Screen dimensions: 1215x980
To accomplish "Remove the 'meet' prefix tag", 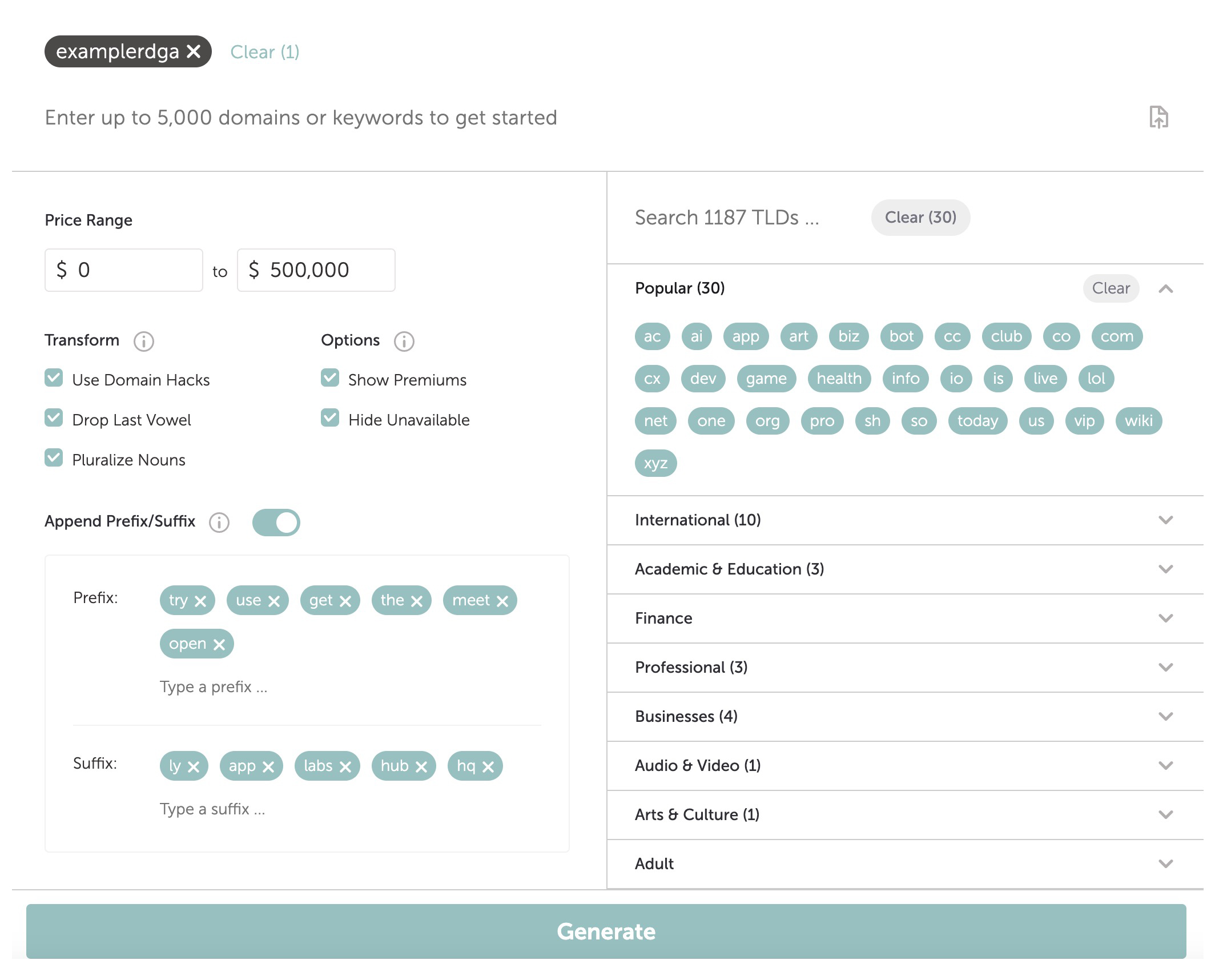I will pos(502,601).
